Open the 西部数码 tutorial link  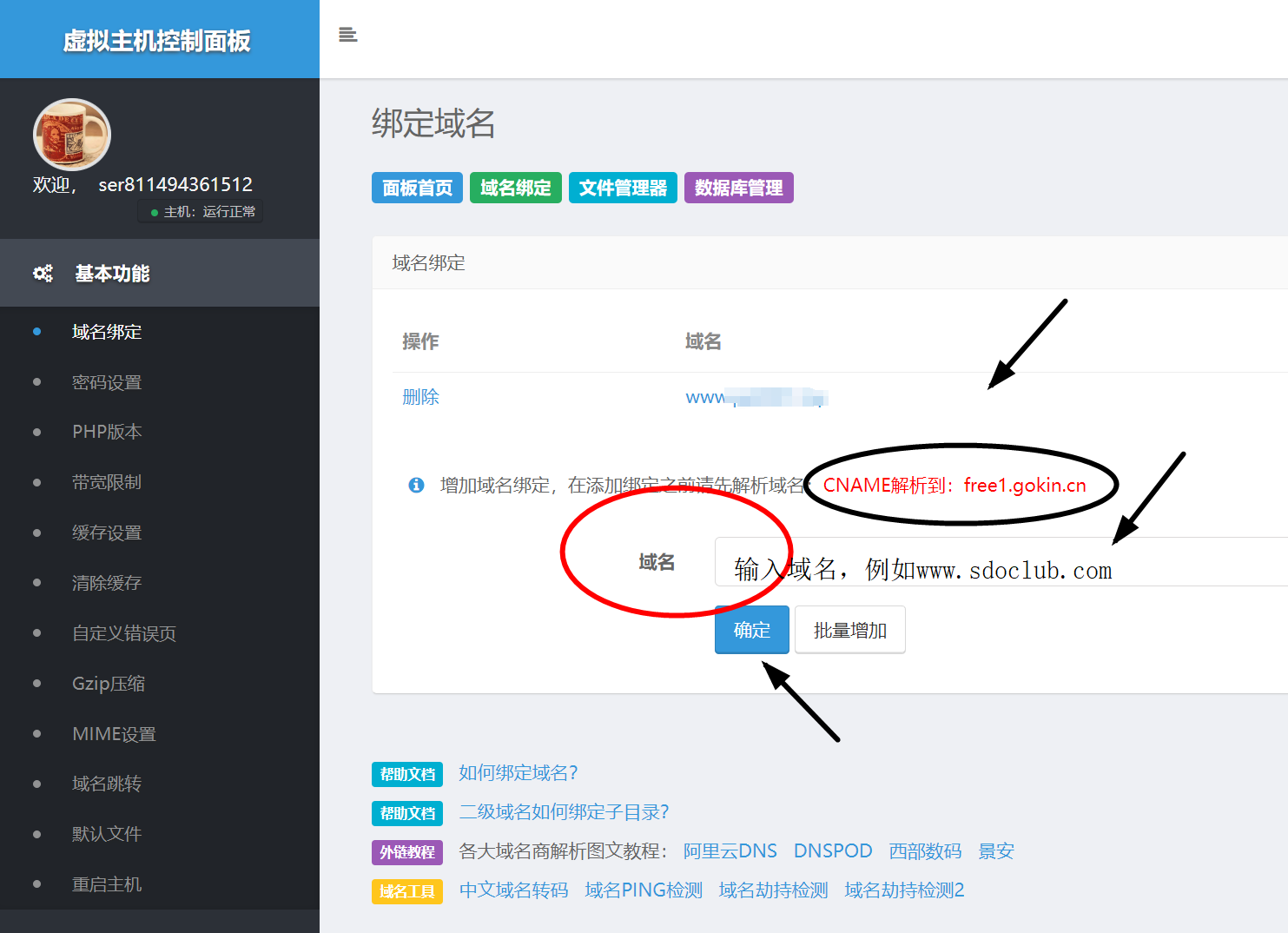[925, 851]
